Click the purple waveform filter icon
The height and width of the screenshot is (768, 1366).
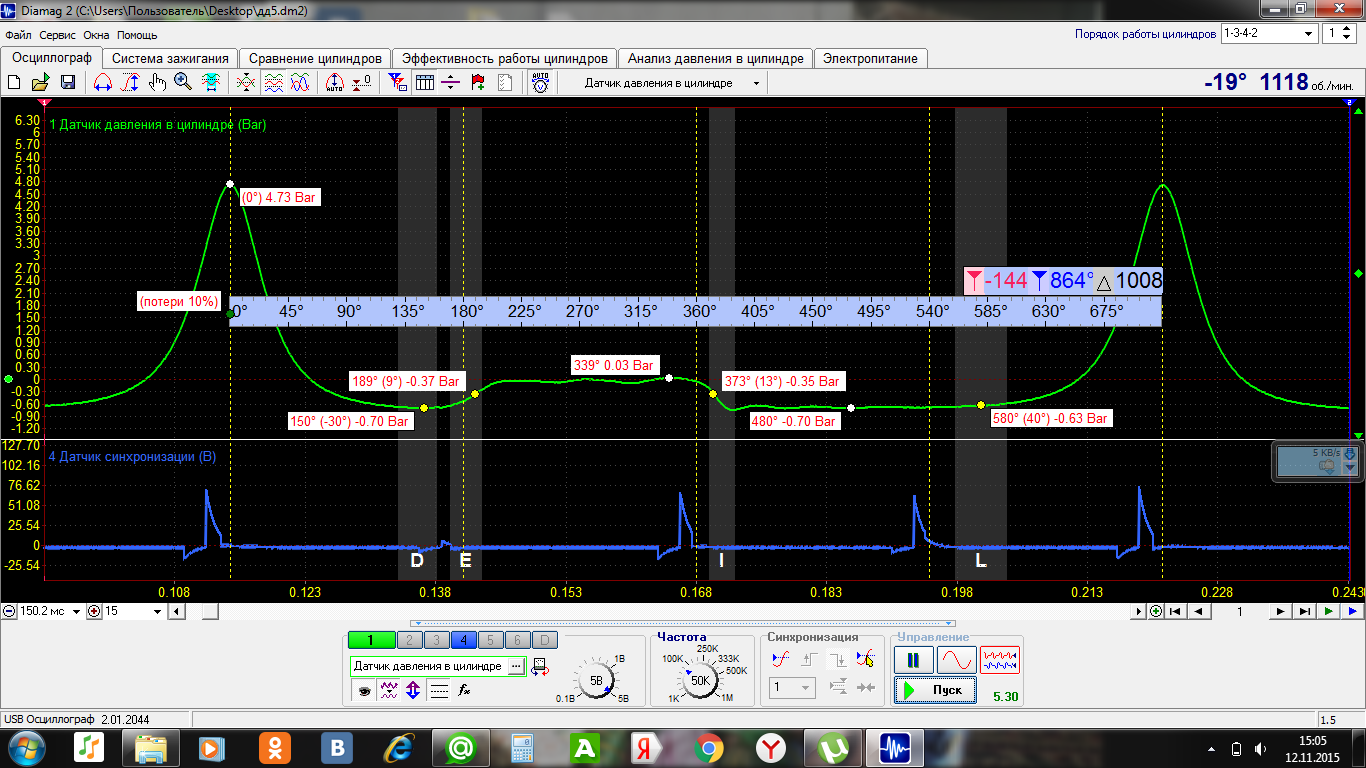tap(389, 690)
